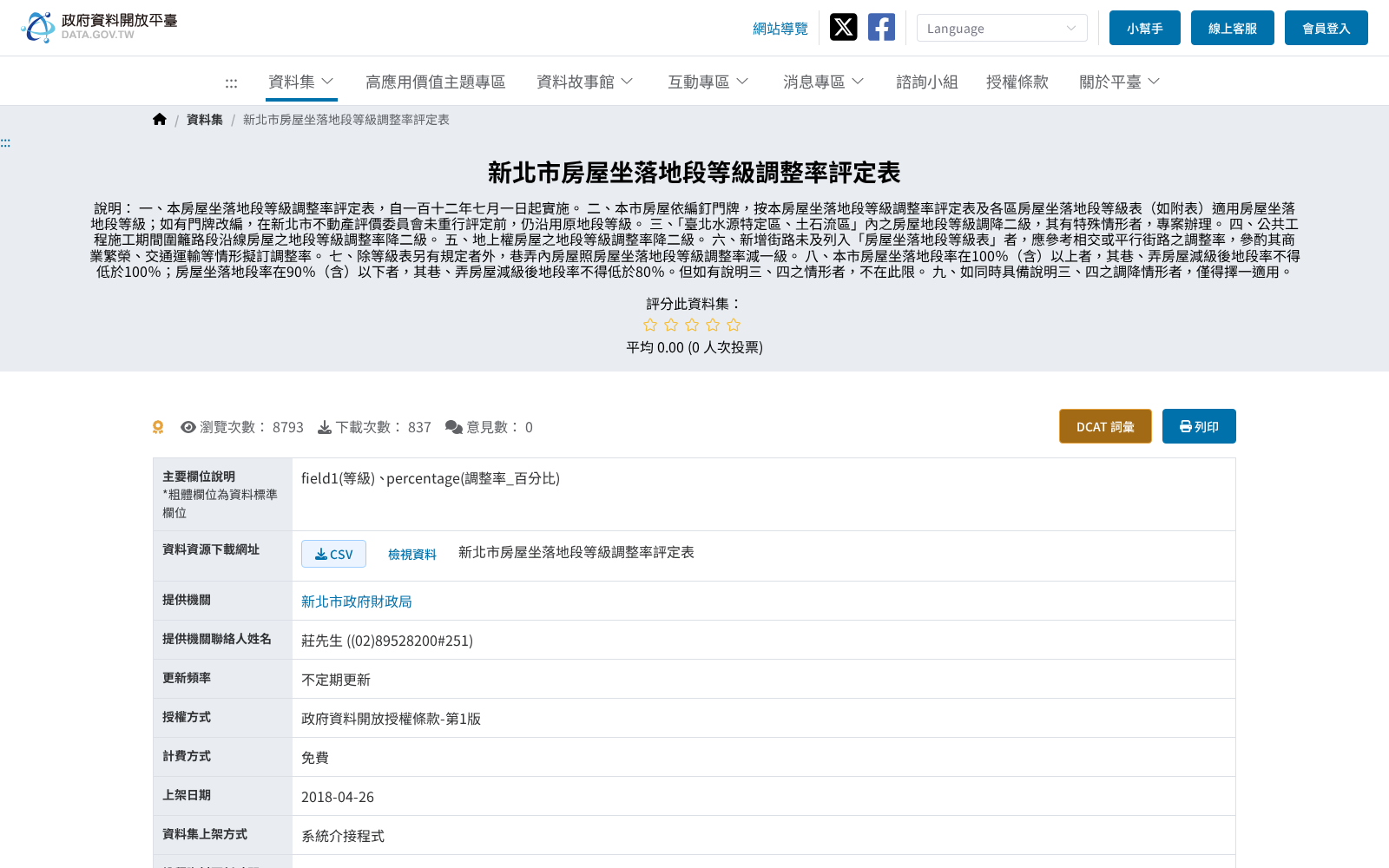The image size is (1389, 868).
Task: Open the Facebook social icon
Action: 881,27
